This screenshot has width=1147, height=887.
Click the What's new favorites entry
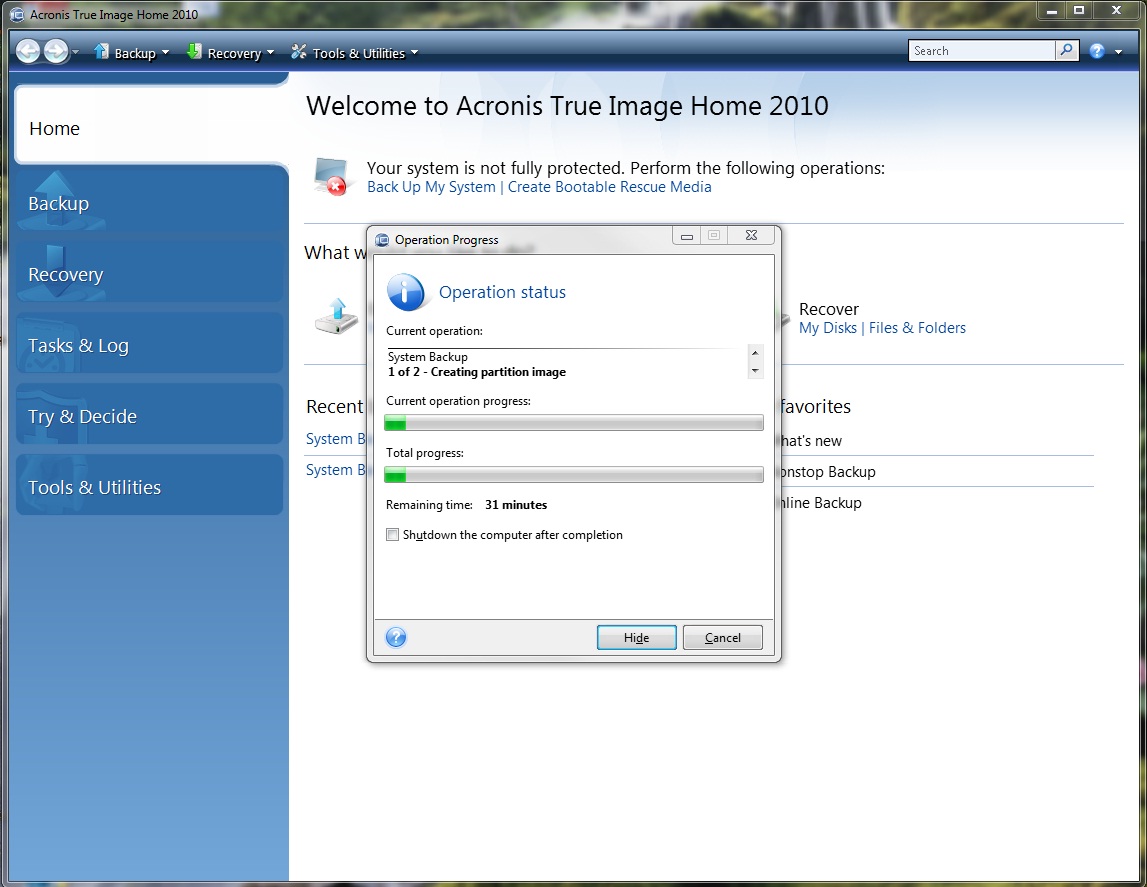810,440
